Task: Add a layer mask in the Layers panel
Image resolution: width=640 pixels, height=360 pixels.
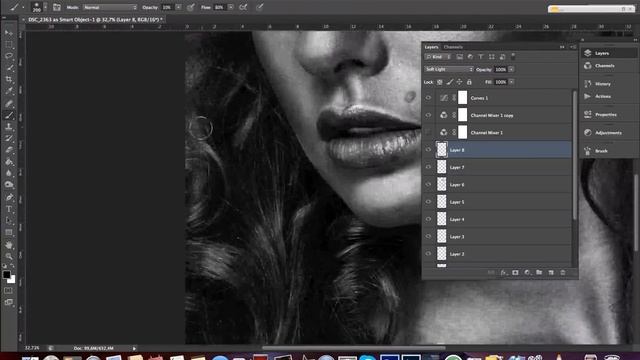Action: [515, 272]
